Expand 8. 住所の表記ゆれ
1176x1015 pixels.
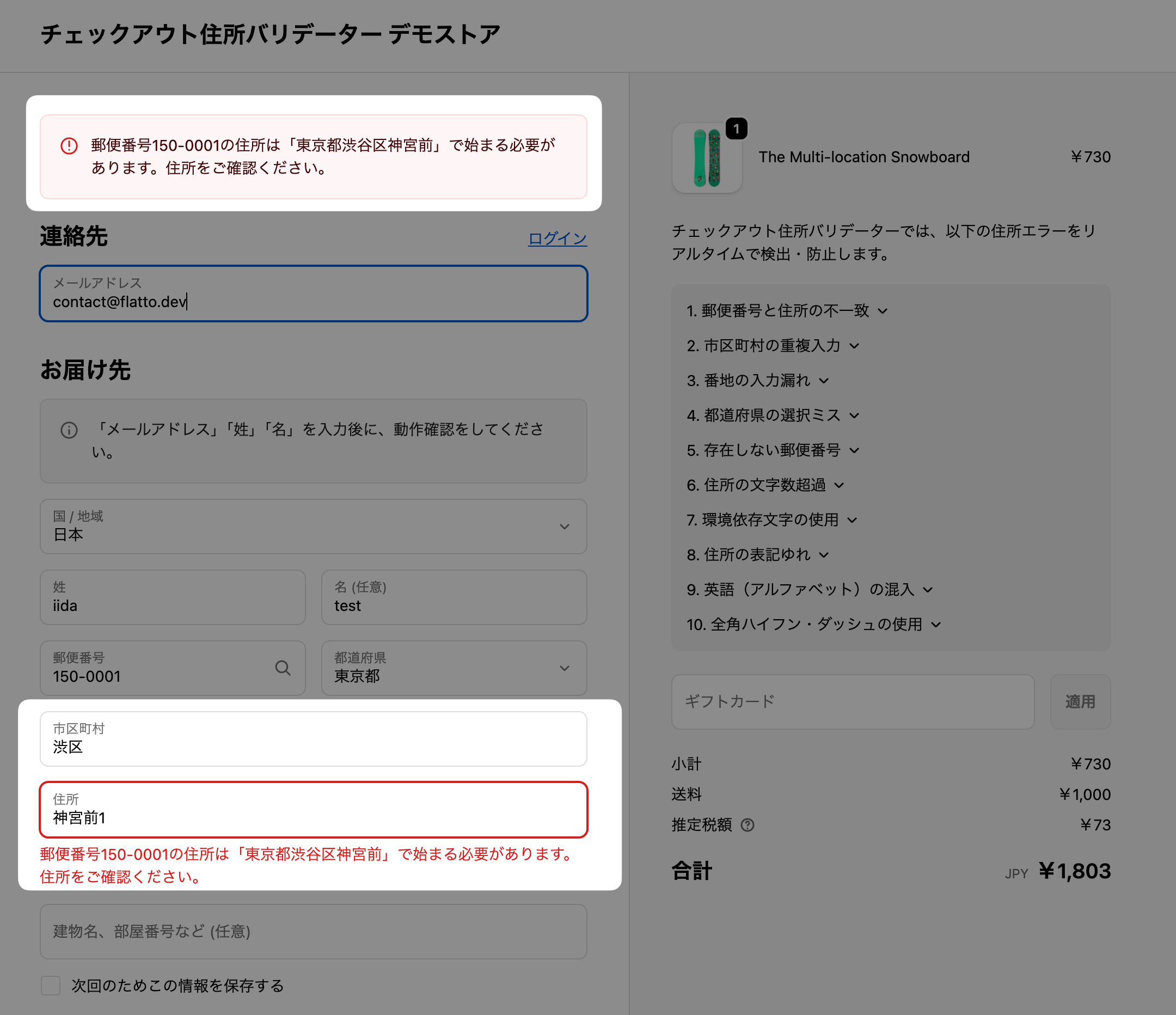click(x=758, y=555)
